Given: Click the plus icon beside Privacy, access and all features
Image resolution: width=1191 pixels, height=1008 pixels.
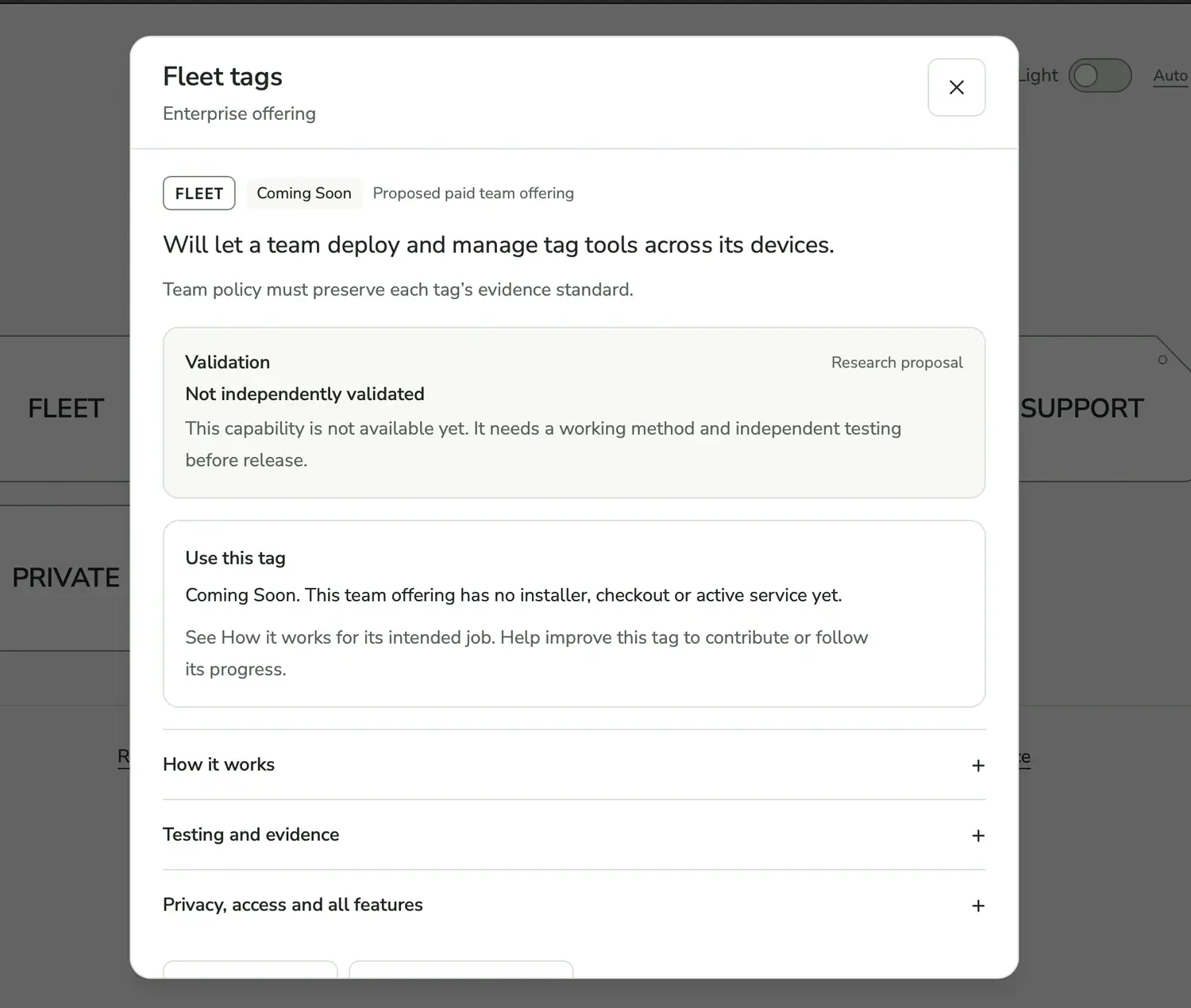Looking at the screenshot, I should 978,906.
